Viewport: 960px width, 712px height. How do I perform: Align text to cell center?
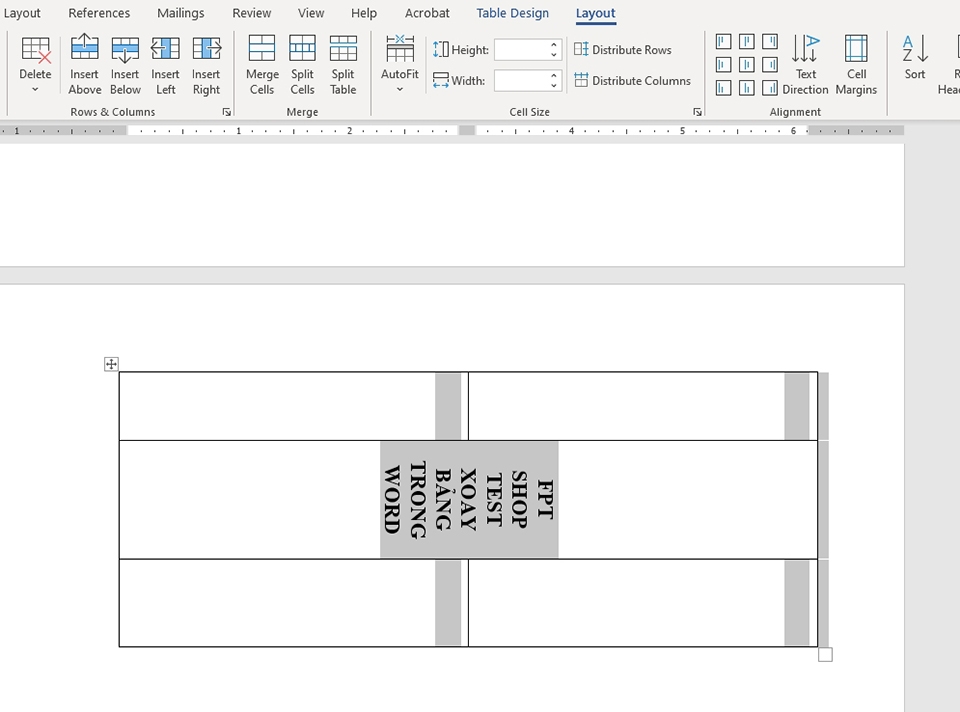coord(746,65)
